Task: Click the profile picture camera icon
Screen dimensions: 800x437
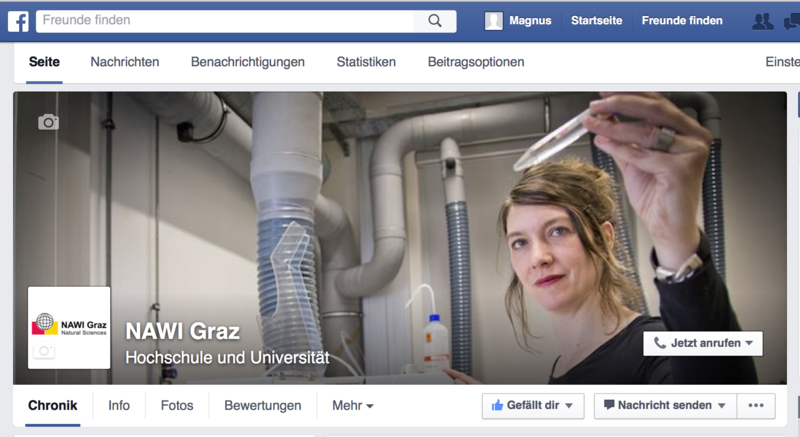Action: point(44,351)
